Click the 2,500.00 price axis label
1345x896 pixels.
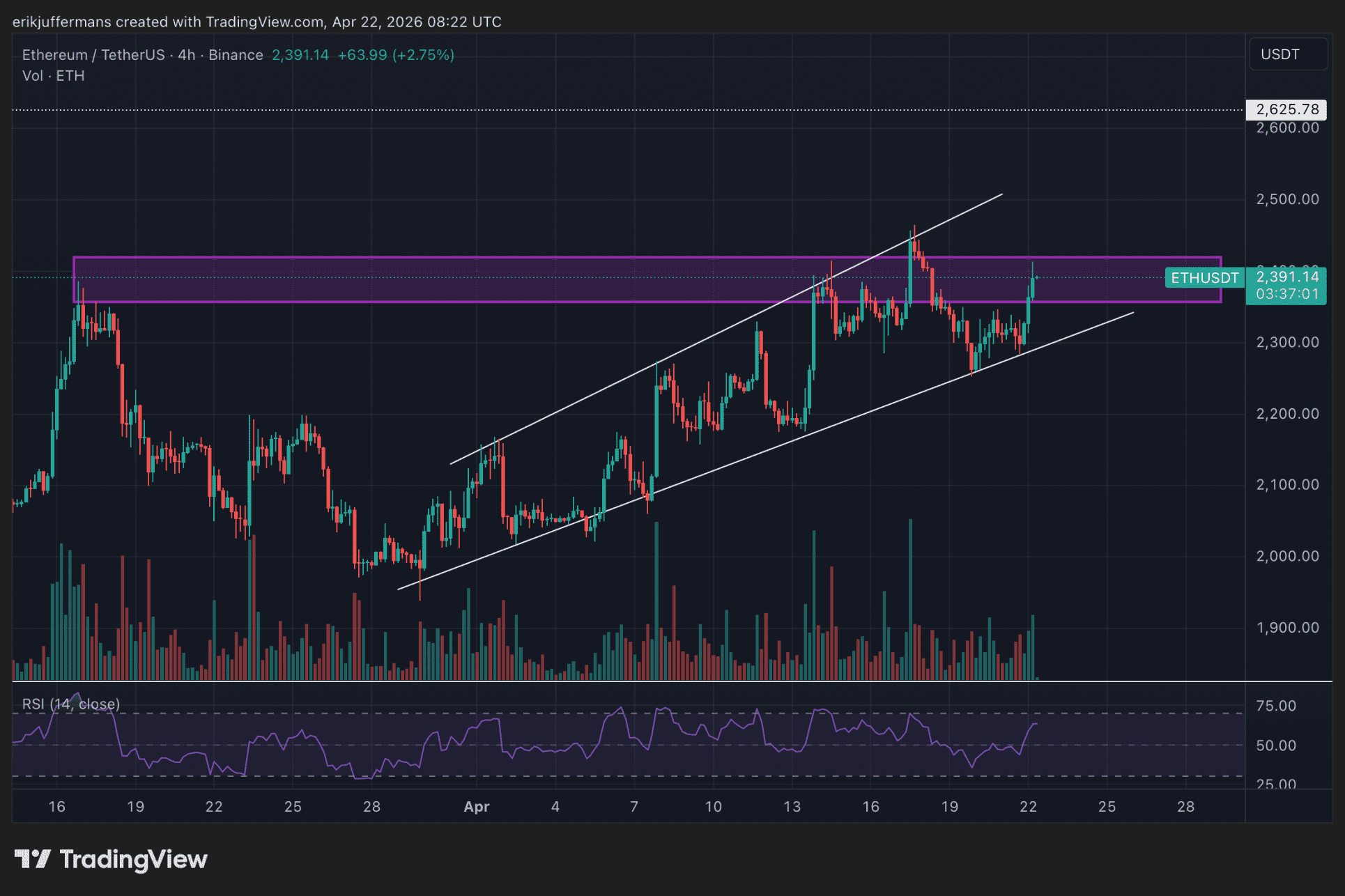(x=1287, y=199)
